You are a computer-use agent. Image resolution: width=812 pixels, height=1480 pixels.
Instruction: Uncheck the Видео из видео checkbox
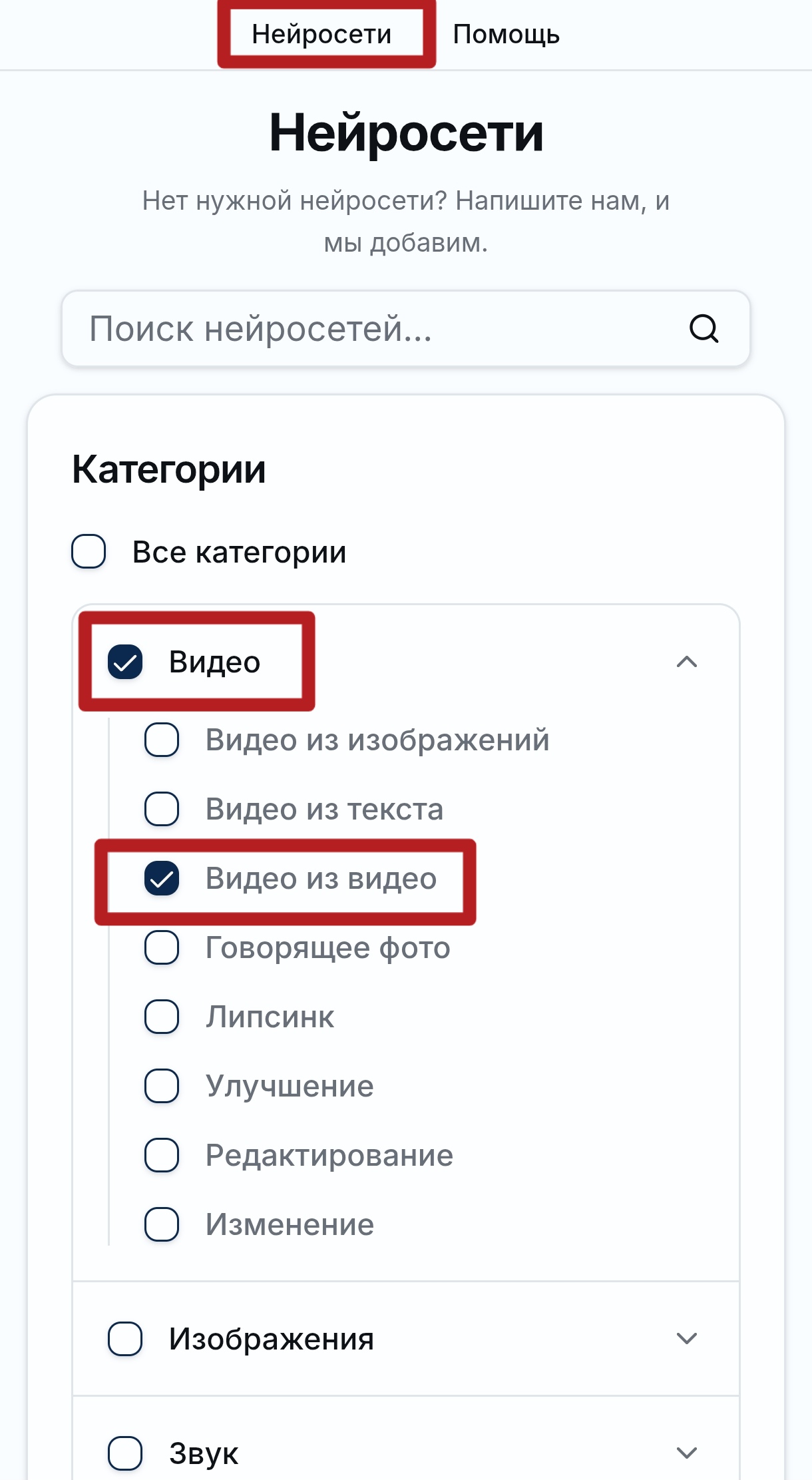[x=162, y=878]
